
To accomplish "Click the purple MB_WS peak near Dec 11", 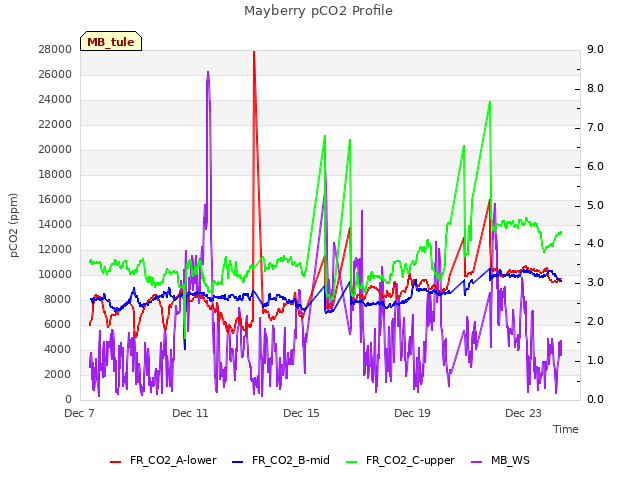I will click(208, 73).
